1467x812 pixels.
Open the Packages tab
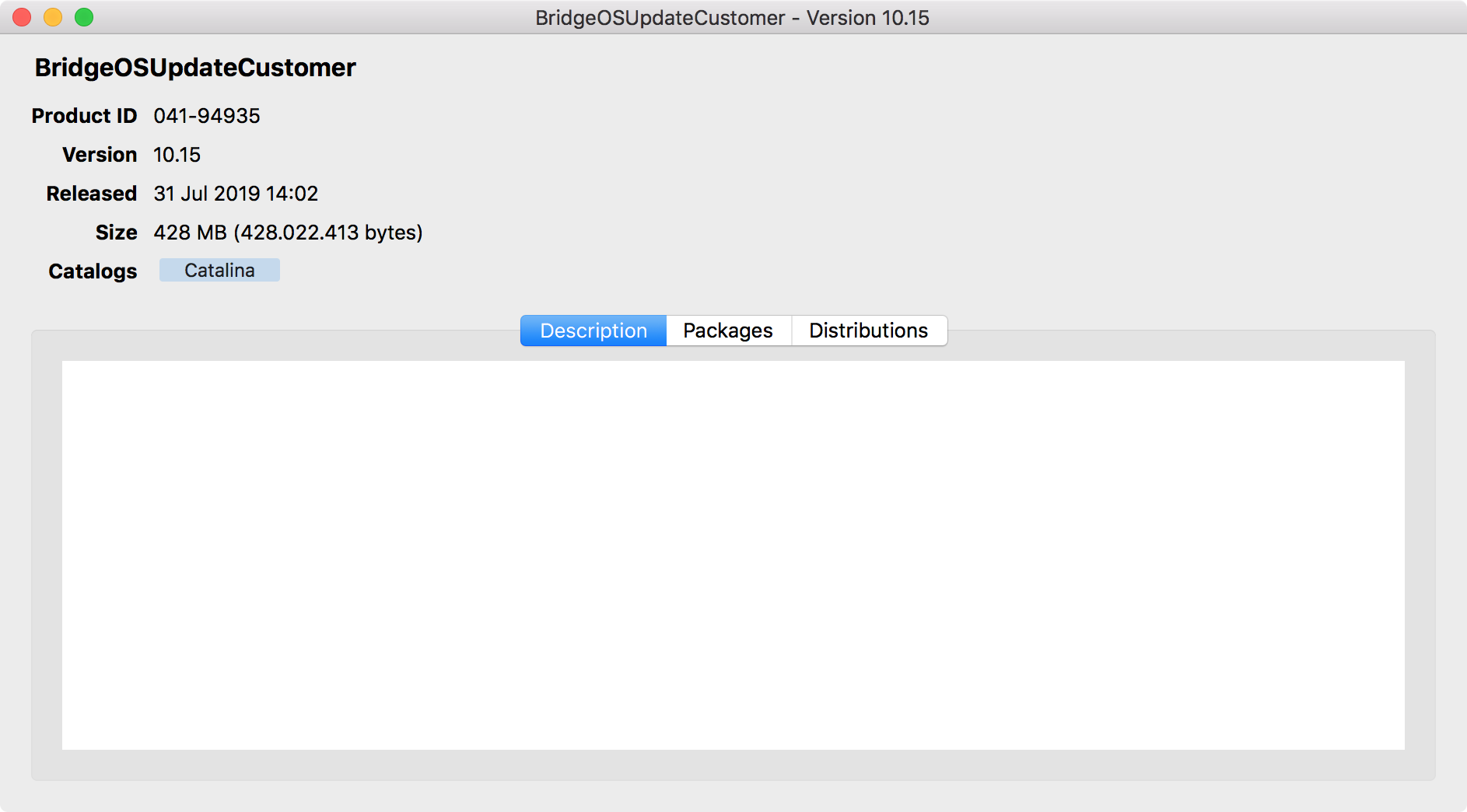click(x=728, y=331)
